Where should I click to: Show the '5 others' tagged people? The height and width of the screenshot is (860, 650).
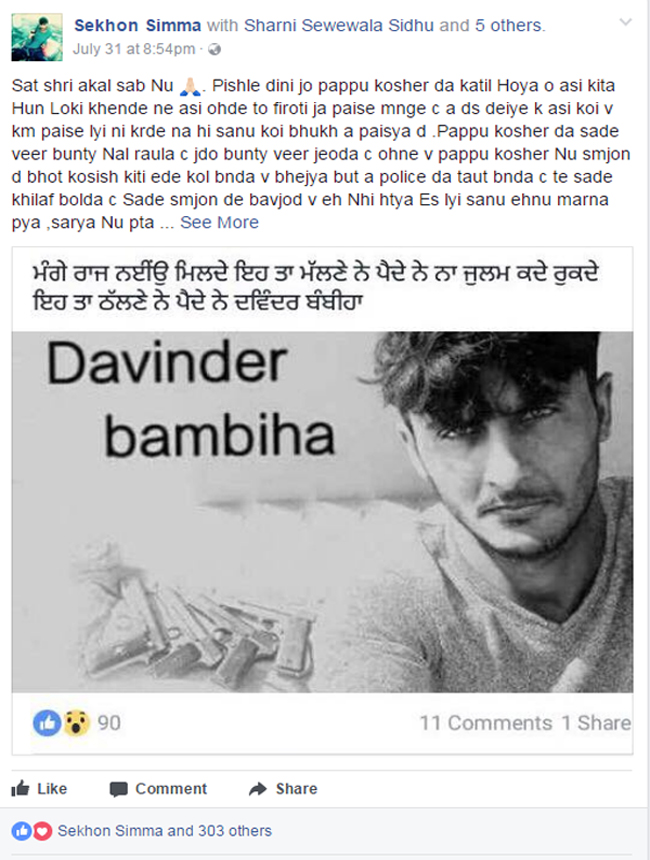tap(508, 25)
